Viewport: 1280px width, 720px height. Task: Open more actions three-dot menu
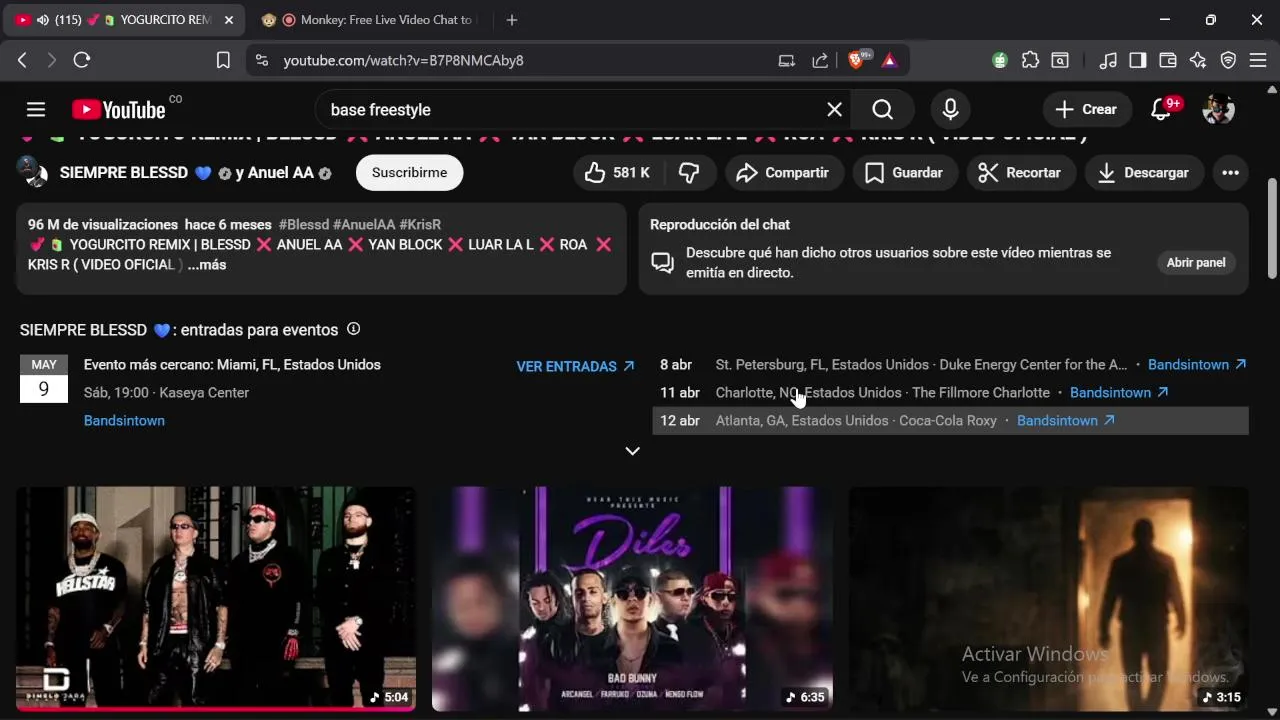[x=1230, y=173]
